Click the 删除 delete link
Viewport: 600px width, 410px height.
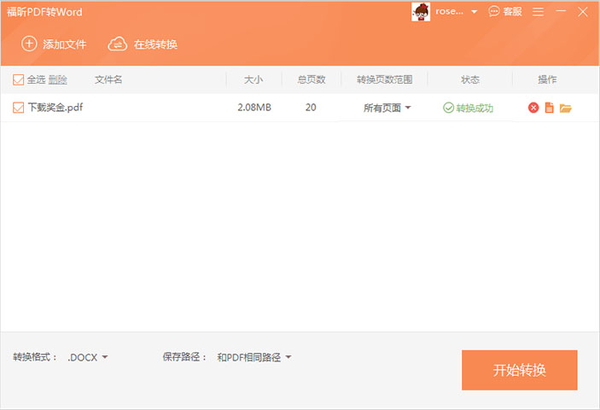(x=58, y=80)
